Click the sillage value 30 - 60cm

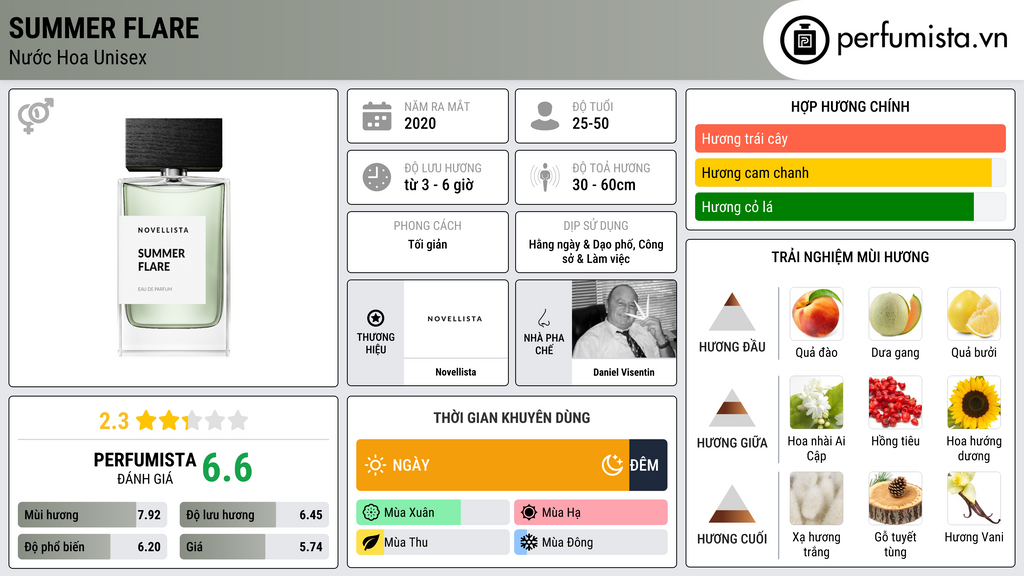click(603, 185)
